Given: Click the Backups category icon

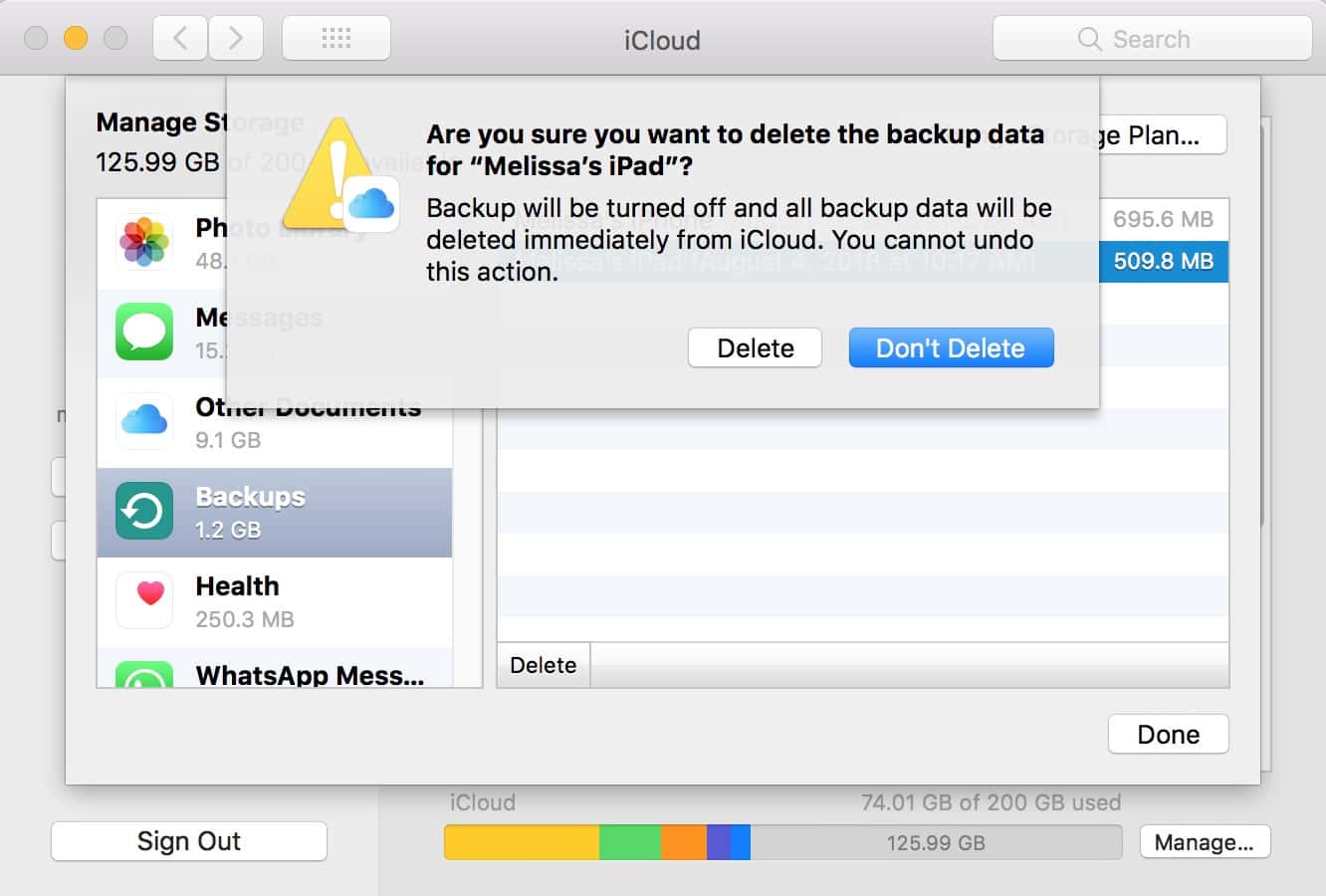Looking at the screenshot, I should pyautogui.click(x=143, y=511).
